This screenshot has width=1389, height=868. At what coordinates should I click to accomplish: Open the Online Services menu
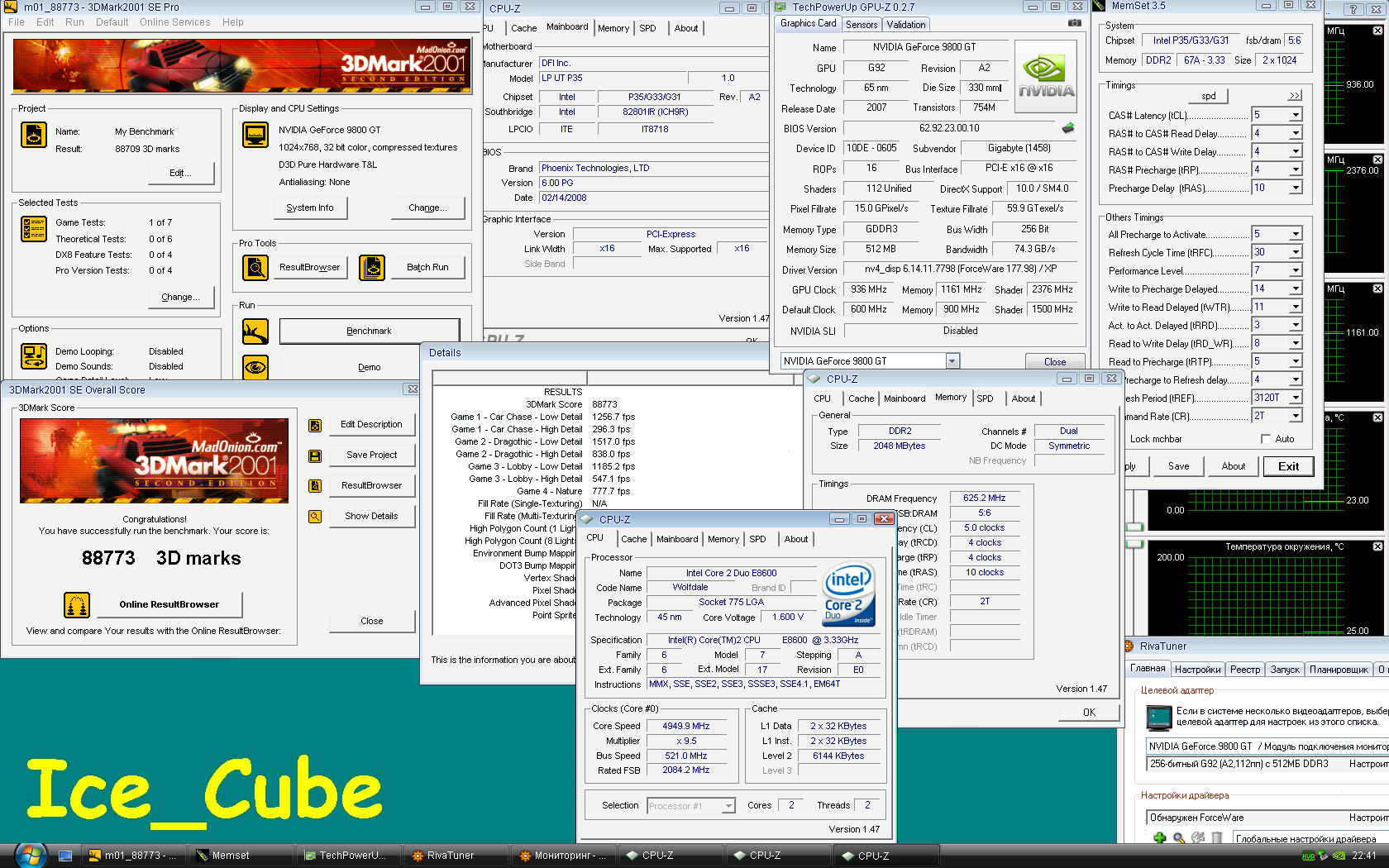click(174, 22)
